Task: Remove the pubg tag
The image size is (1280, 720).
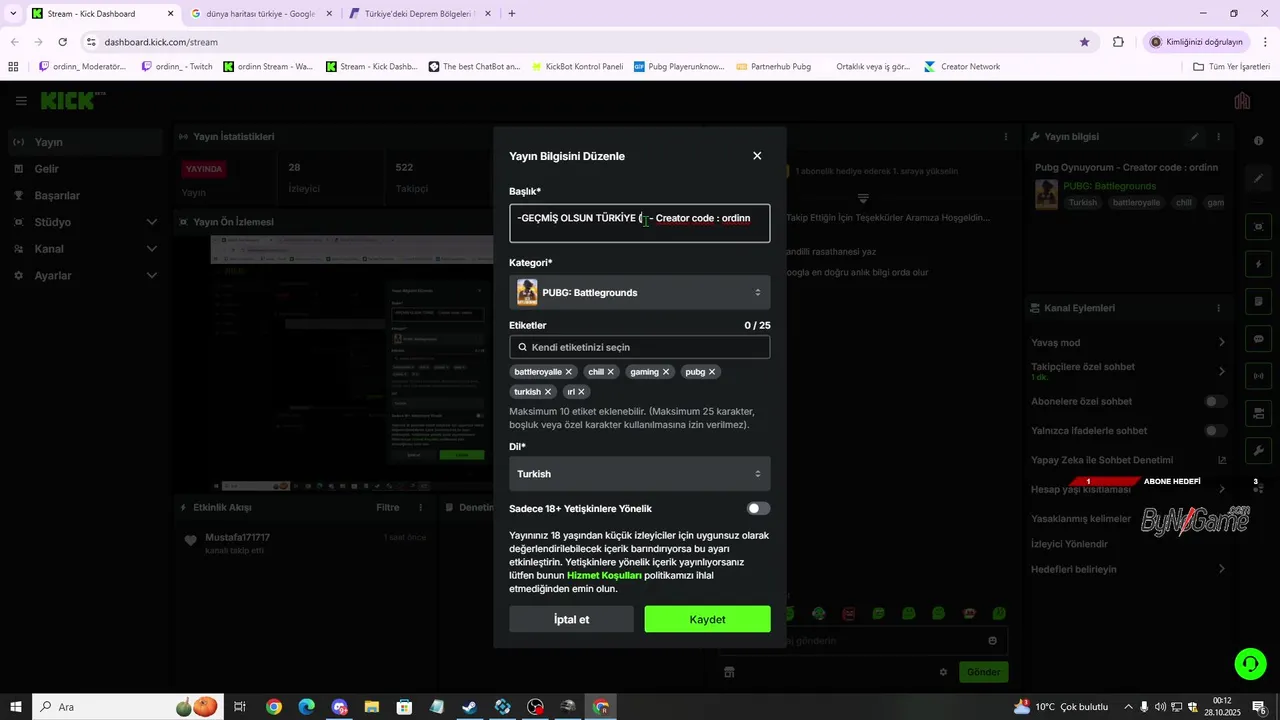Action: point(712,372)
